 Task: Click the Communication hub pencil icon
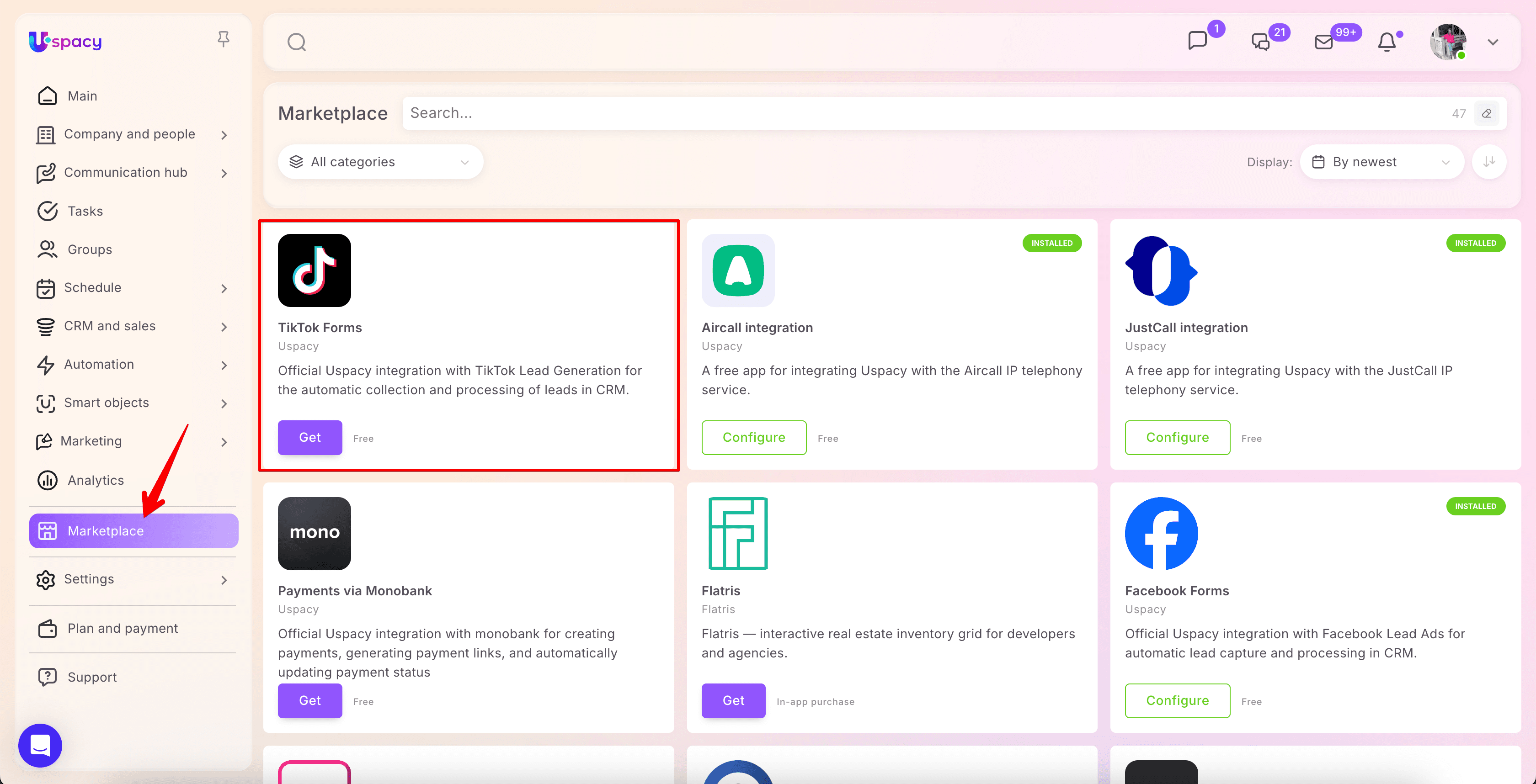click(x=46, y=173)
